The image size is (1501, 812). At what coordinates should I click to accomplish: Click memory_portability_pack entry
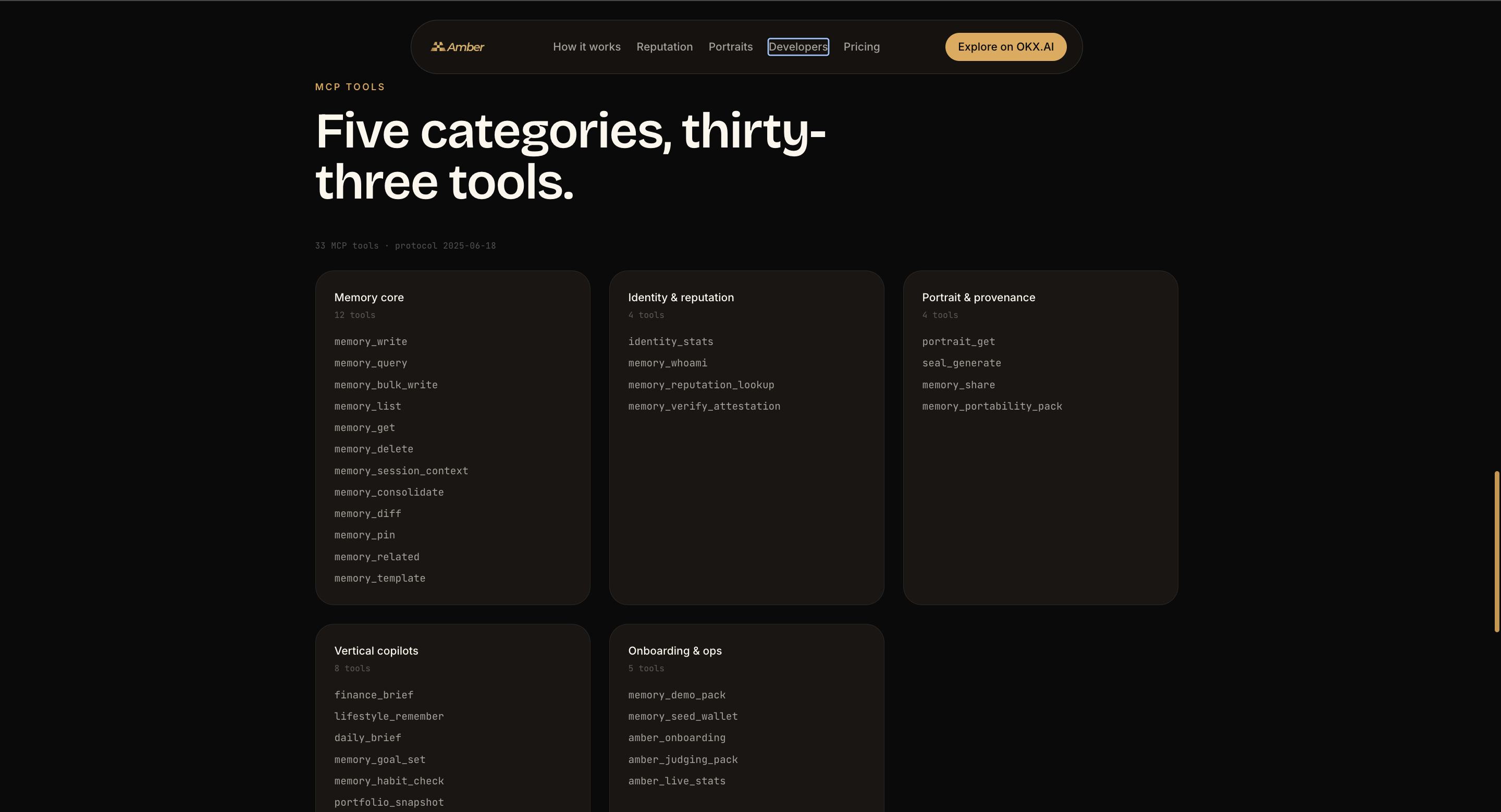tap(992, 407)
